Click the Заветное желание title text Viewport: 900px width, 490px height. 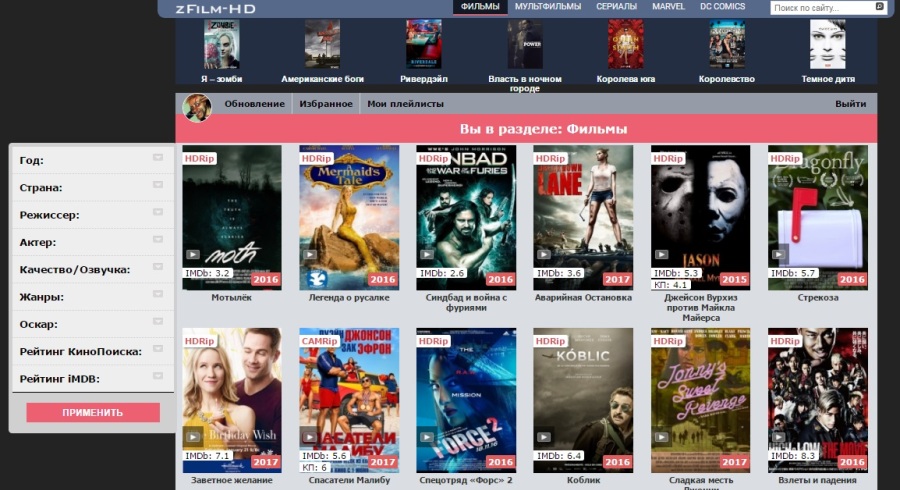point(232,480)
